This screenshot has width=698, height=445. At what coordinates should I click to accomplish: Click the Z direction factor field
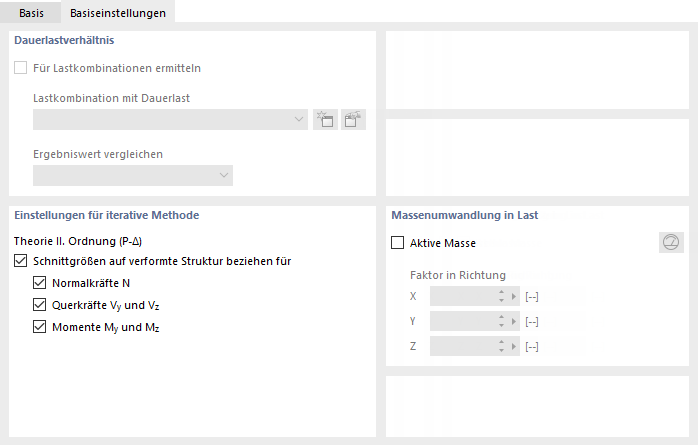tap(462, 346)
